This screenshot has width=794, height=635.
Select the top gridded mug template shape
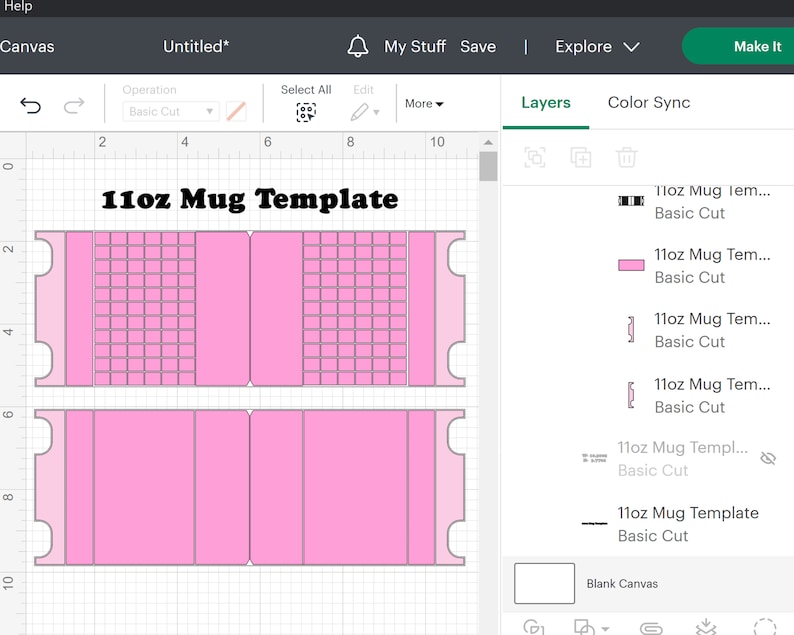pos(250,309)
